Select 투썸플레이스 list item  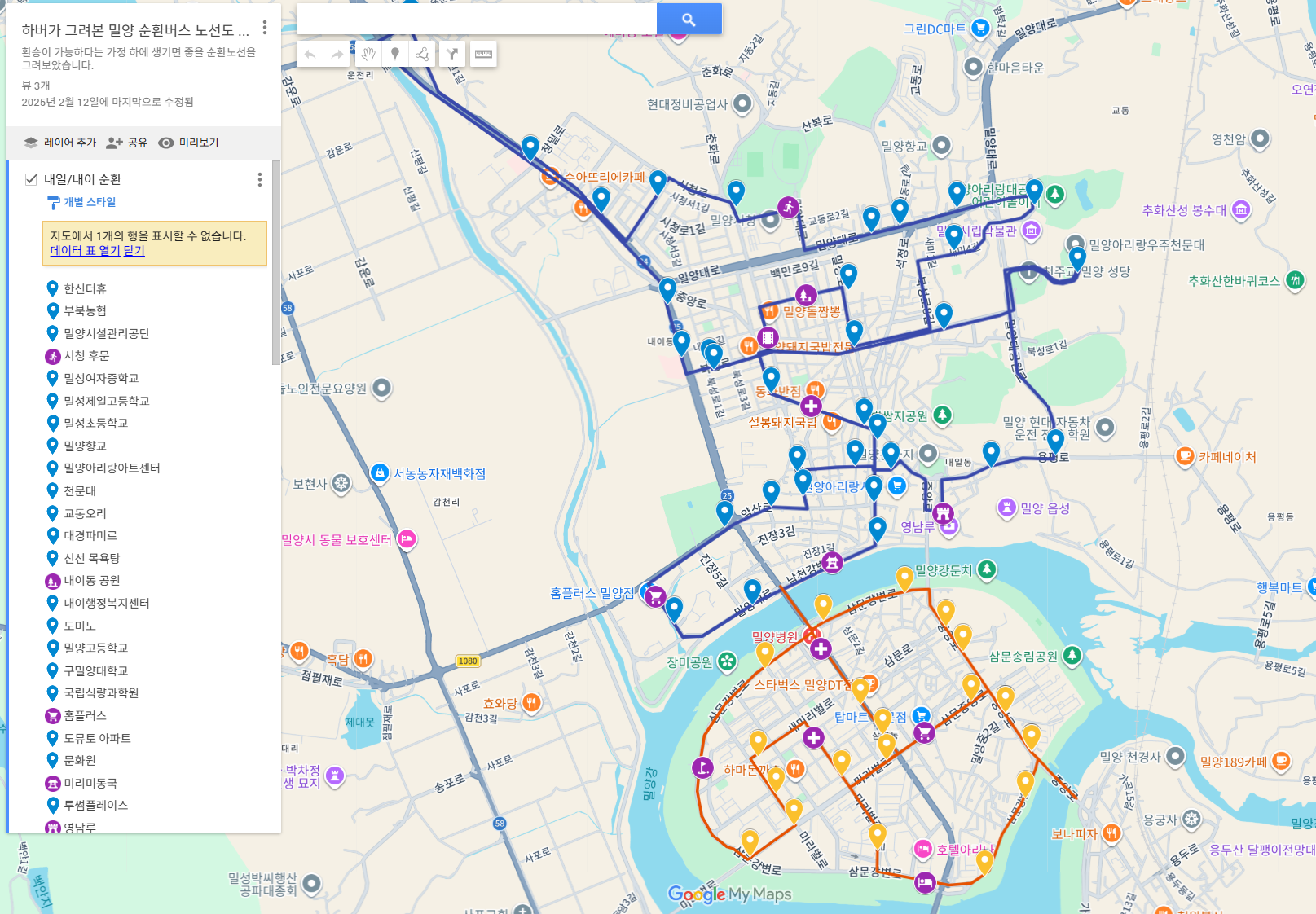tap(96, 806)
